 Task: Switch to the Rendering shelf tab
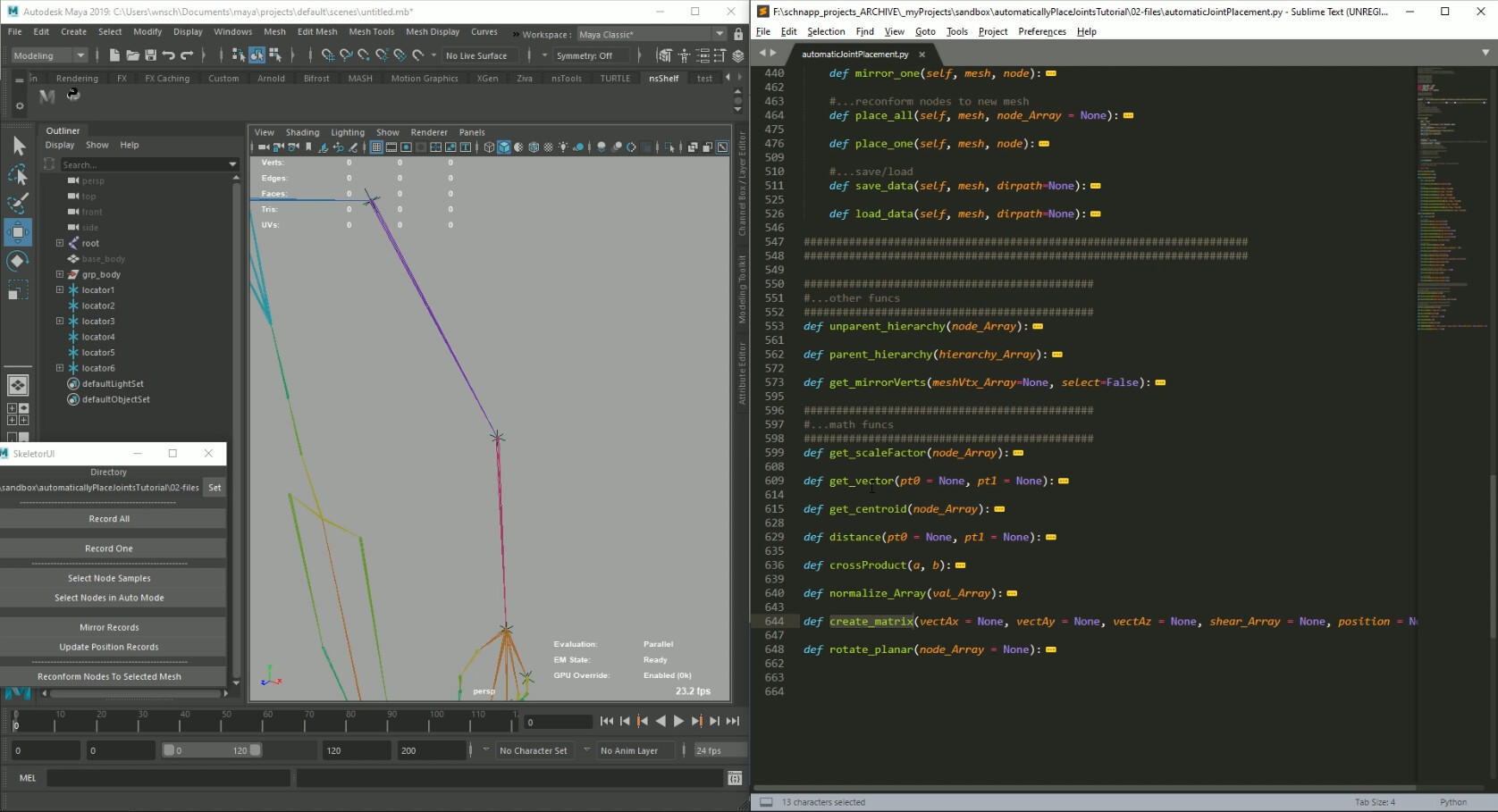pyautogui.click(x=77, y=78)
